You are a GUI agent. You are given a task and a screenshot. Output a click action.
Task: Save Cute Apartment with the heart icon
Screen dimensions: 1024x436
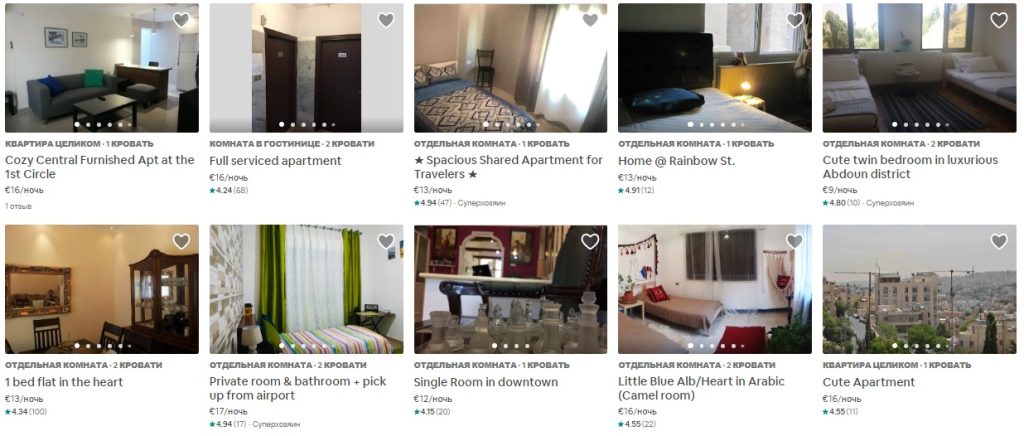pos(999,241)
